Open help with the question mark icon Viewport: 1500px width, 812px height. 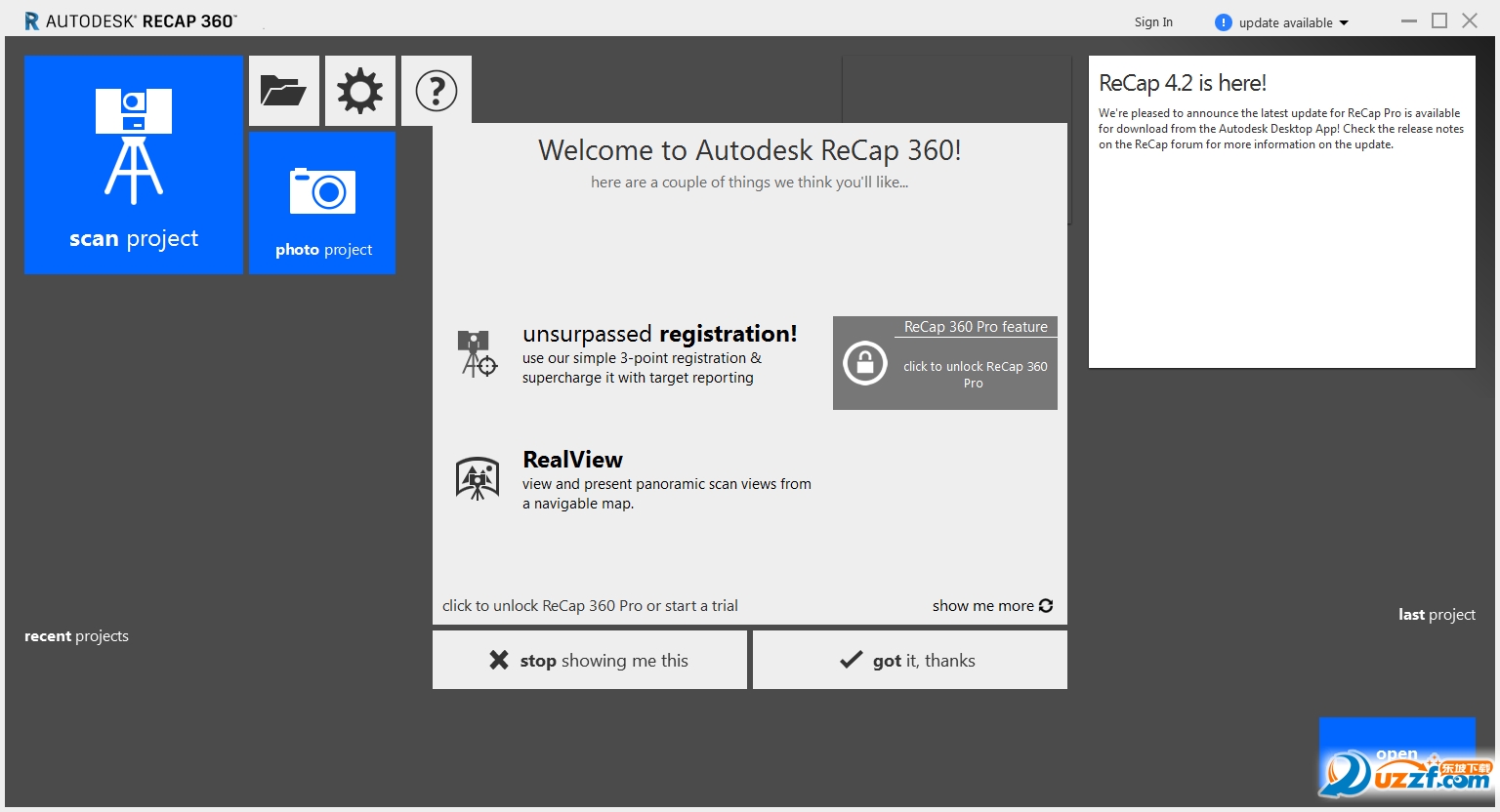point(437,91)
